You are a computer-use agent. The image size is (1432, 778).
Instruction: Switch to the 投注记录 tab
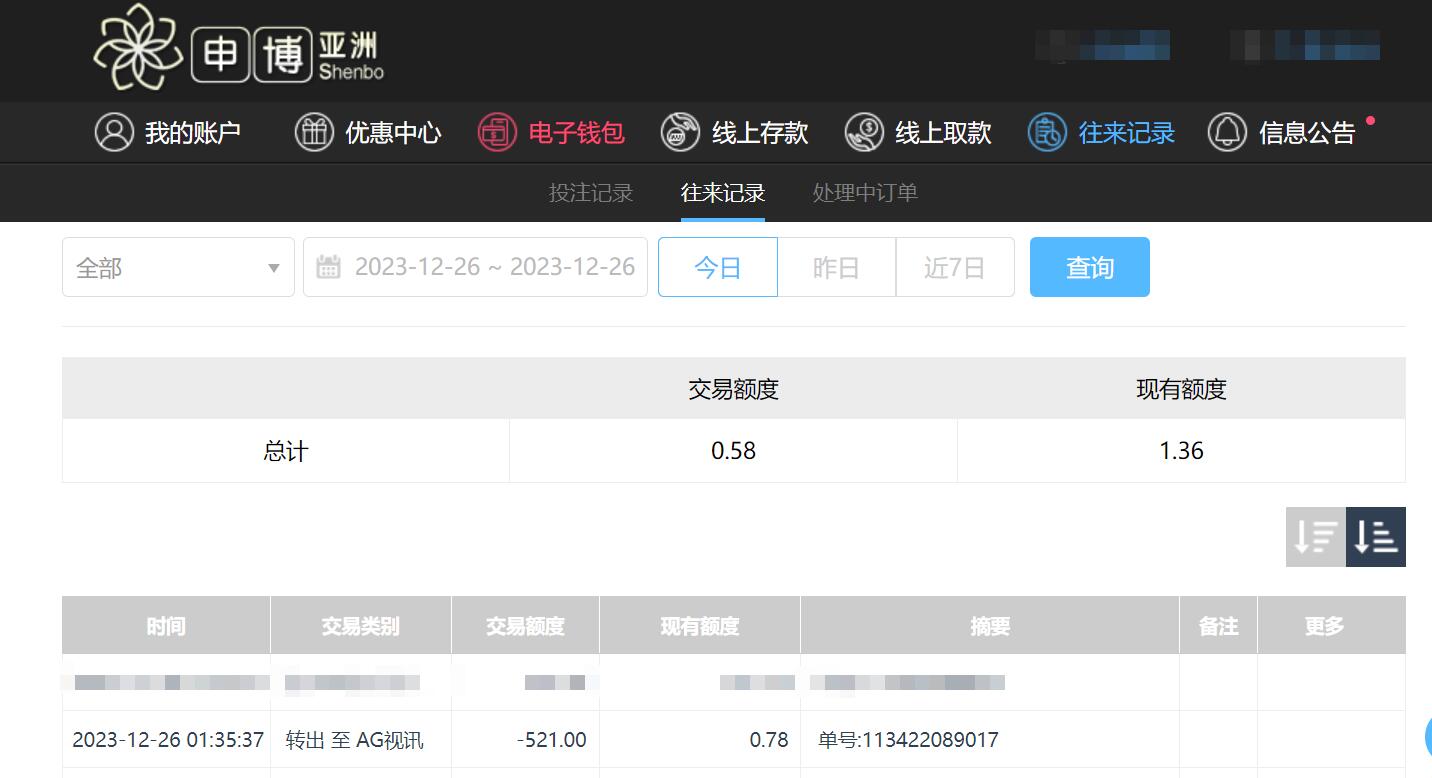click(x=591, y=193)
